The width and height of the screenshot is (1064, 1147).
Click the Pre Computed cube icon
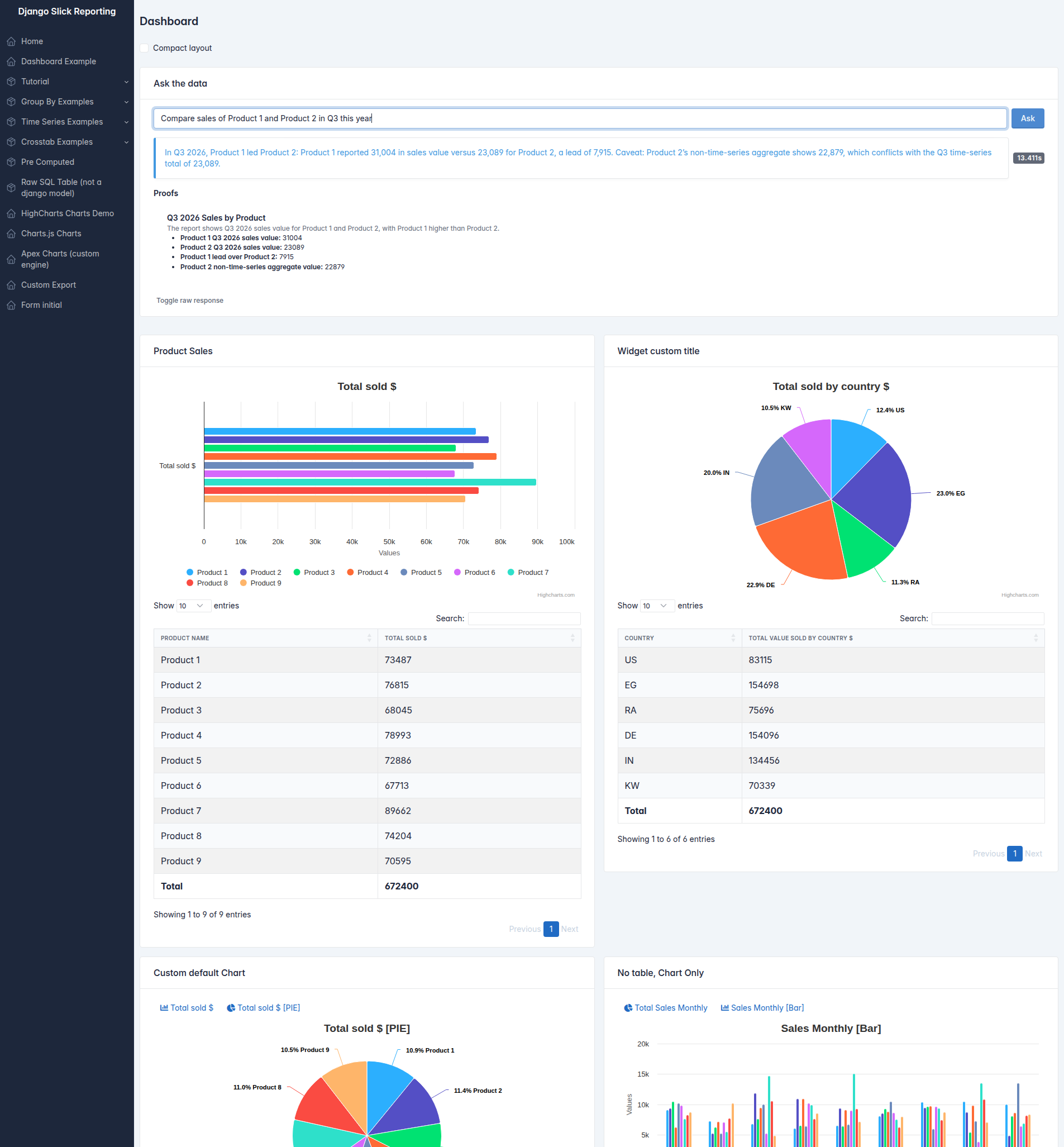pyautogui.click(x=11, y=163)
